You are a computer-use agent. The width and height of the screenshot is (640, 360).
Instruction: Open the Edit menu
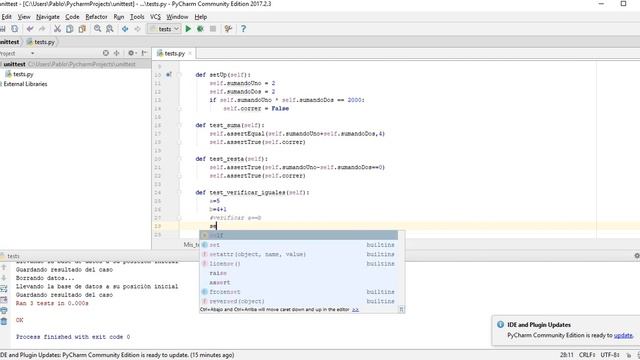(7, 17)
